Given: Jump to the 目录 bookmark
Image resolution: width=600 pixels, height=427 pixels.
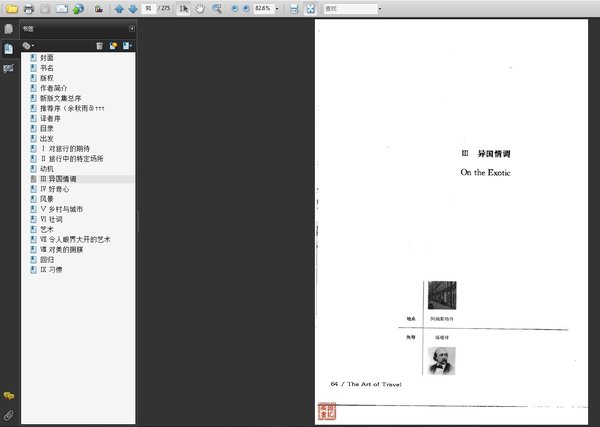Looking at the screenshot, I should point(46,129).
